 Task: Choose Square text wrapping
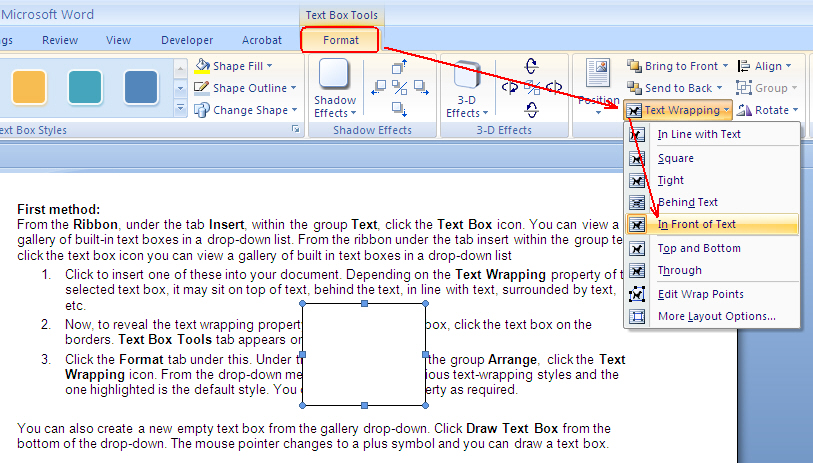coord(711,158)
